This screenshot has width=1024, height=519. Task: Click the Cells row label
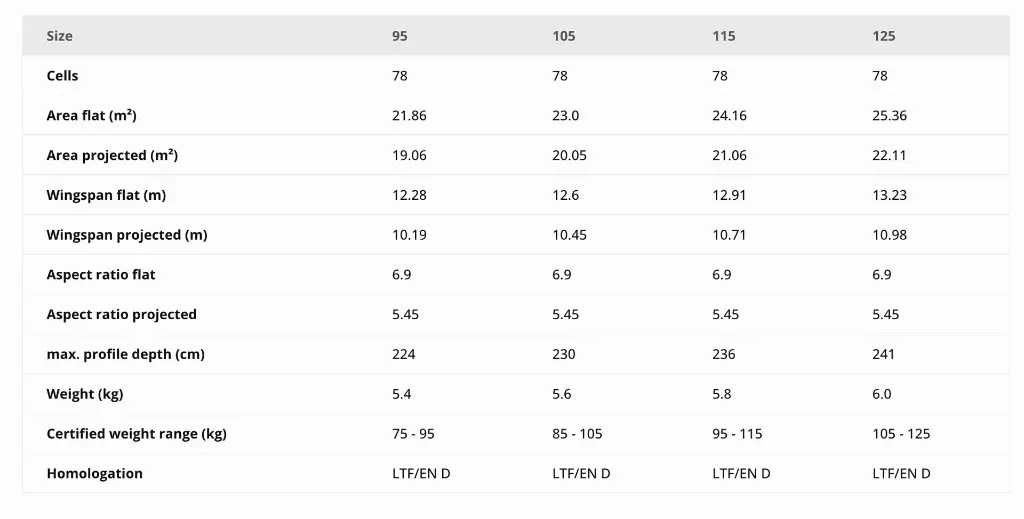pos(62,76)
